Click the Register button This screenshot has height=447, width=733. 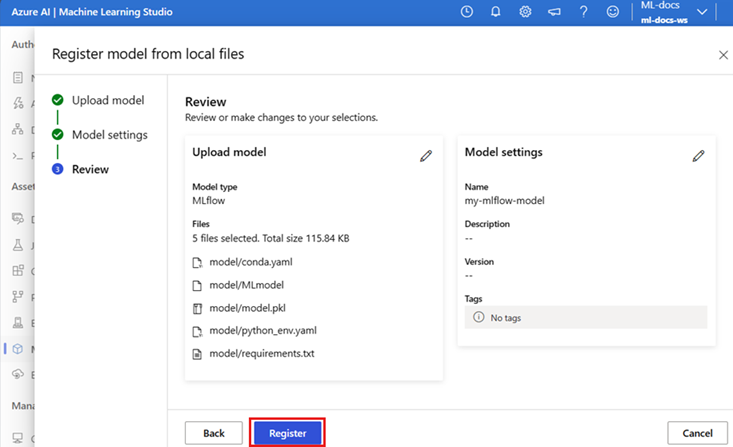(x=287, y=433)
